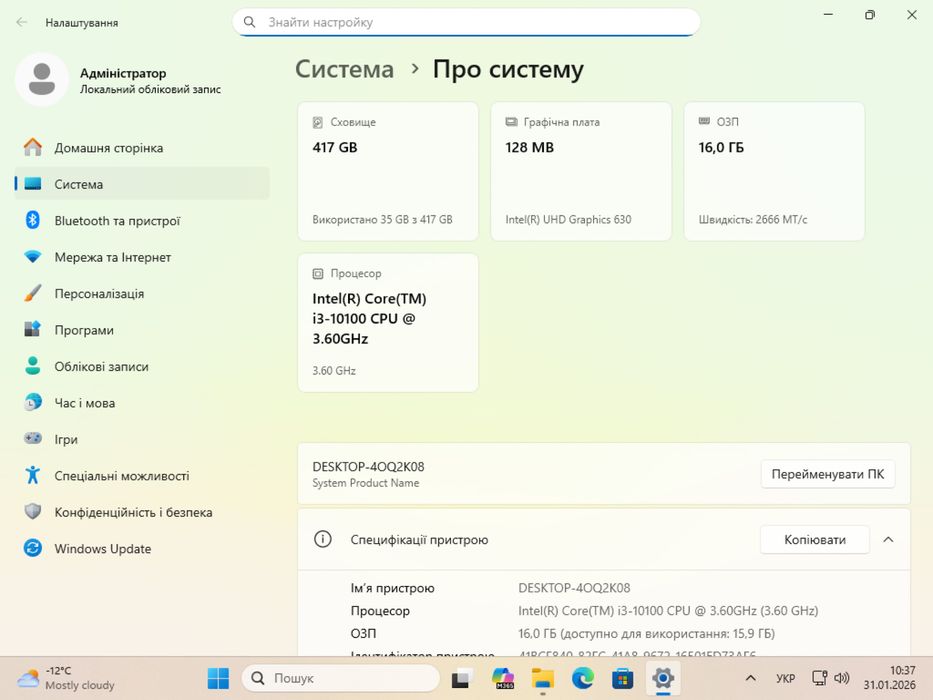This screenshot has height=700, width=933.
Task: Click the Settings gear icon in taskbar
Action: point(662,678)
